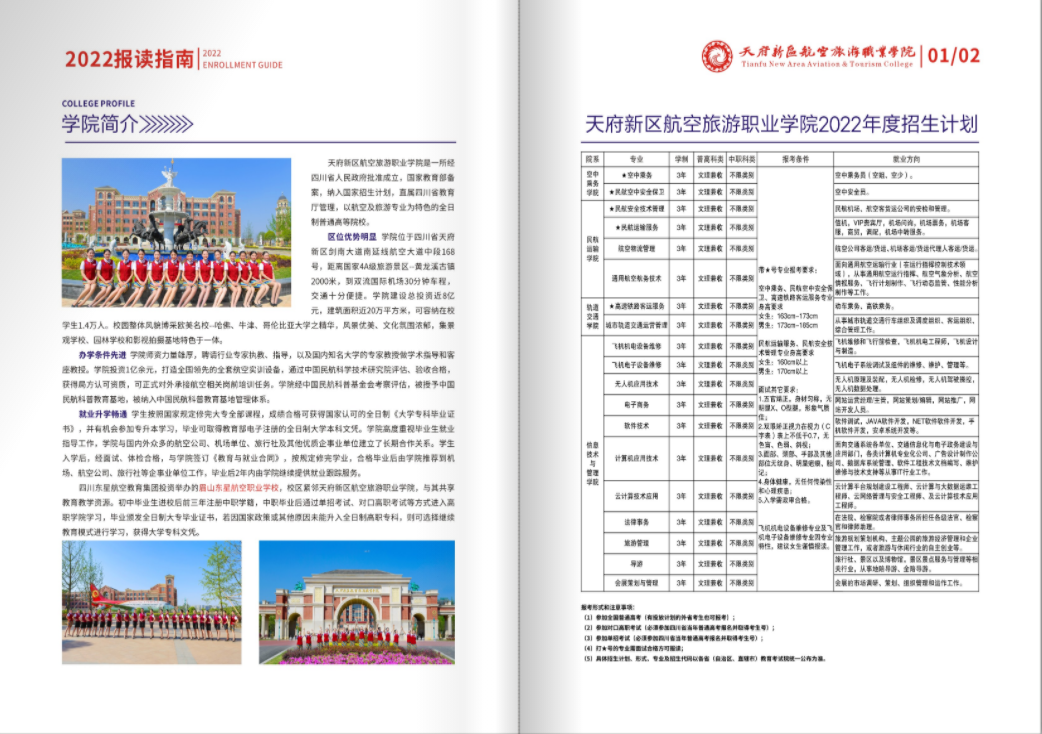Click "不限类别" in the 导游 row
This screenshot has width=1042, height=734.
tap(742, 564)
